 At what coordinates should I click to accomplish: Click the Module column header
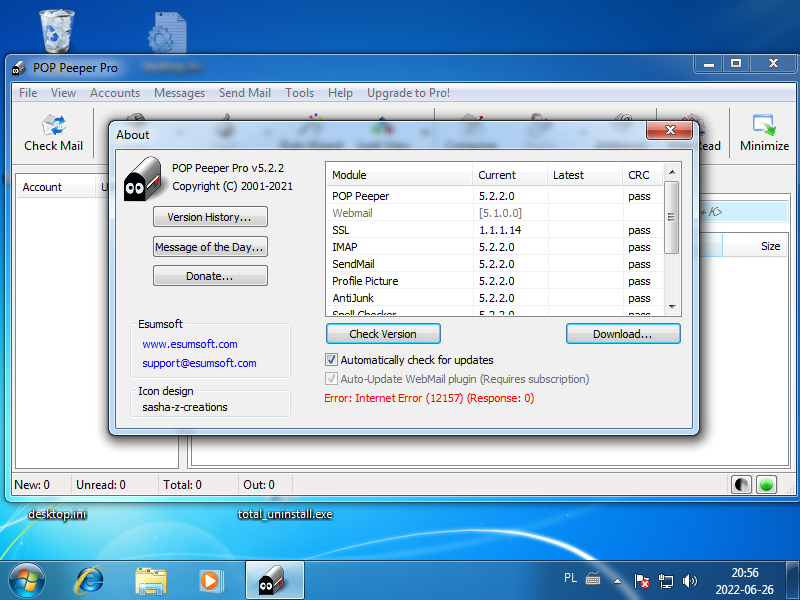[399, 174]
